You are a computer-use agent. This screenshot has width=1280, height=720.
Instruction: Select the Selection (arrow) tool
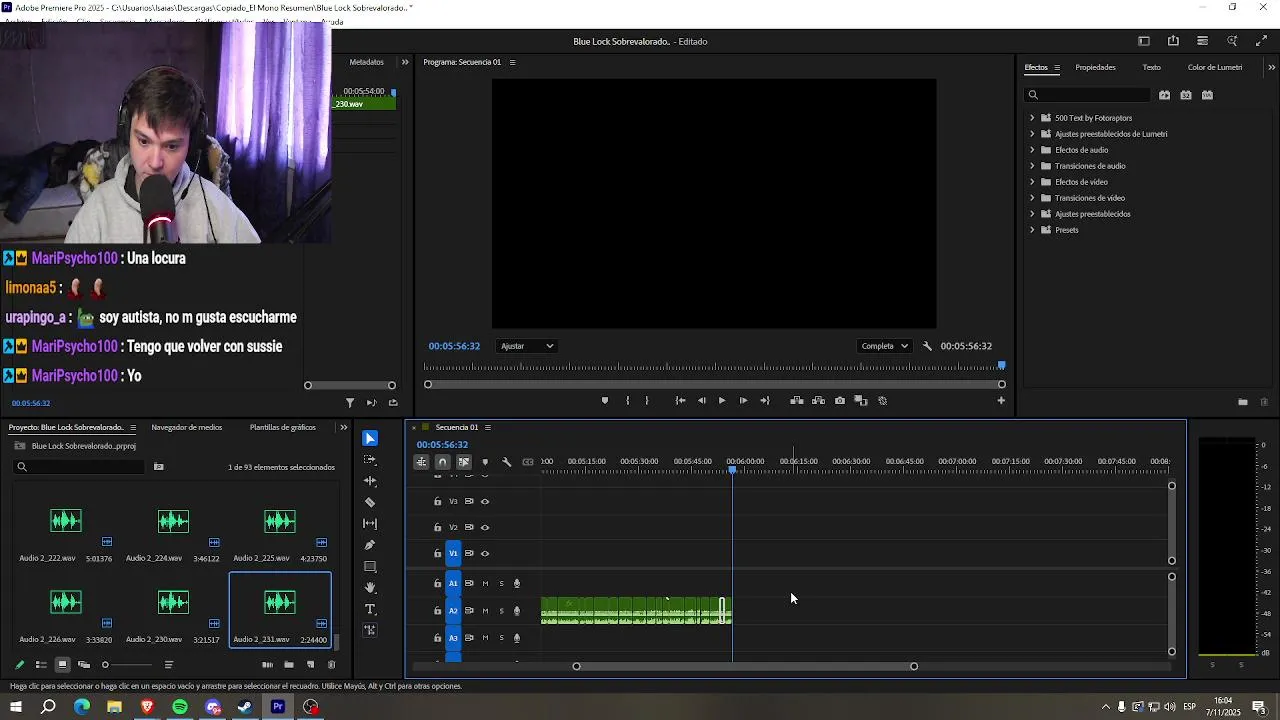click(x=370, y=438)
